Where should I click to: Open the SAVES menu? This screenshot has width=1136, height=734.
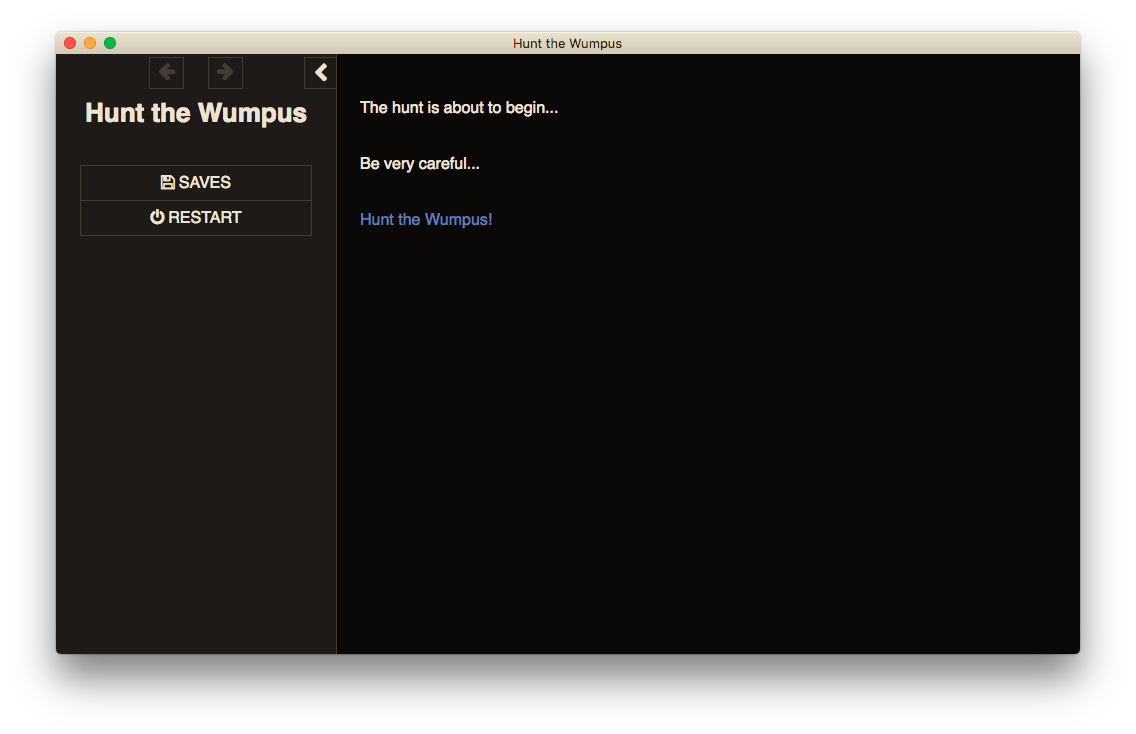point(196,183)
